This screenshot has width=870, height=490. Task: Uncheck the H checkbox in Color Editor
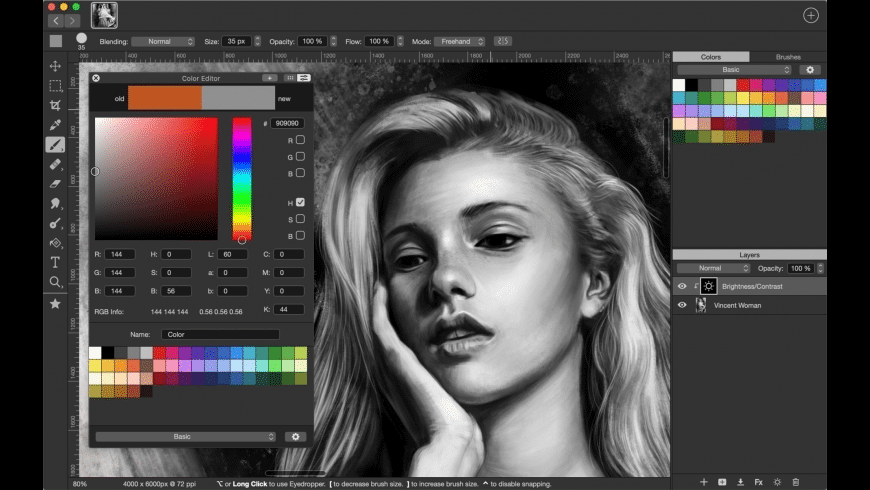click(x=300, y=202)
